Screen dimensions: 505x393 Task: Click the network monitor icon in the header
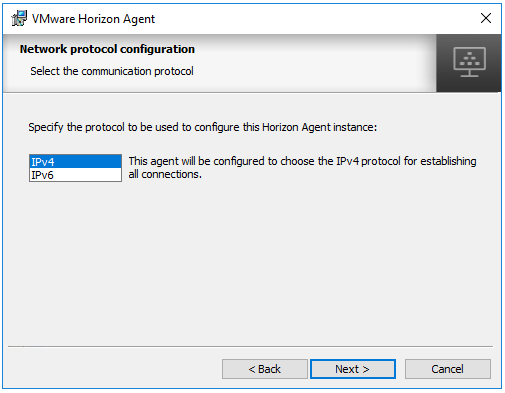469,62
